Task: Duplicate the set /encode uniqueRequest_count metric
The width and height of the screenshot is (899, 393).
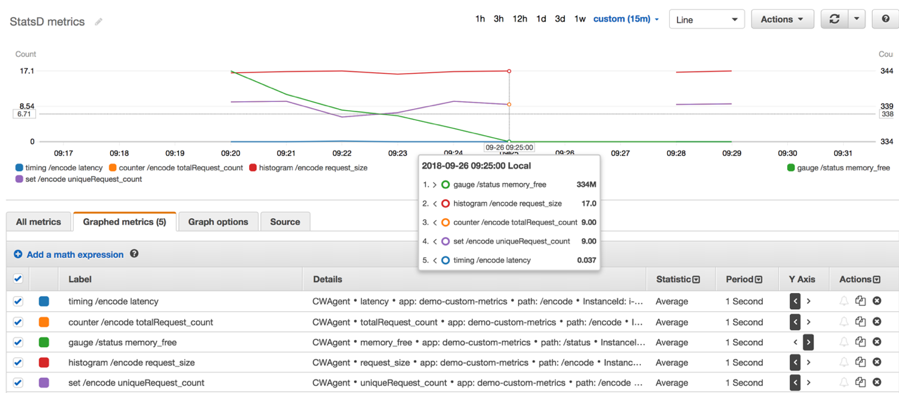Action: click(860, 383)
